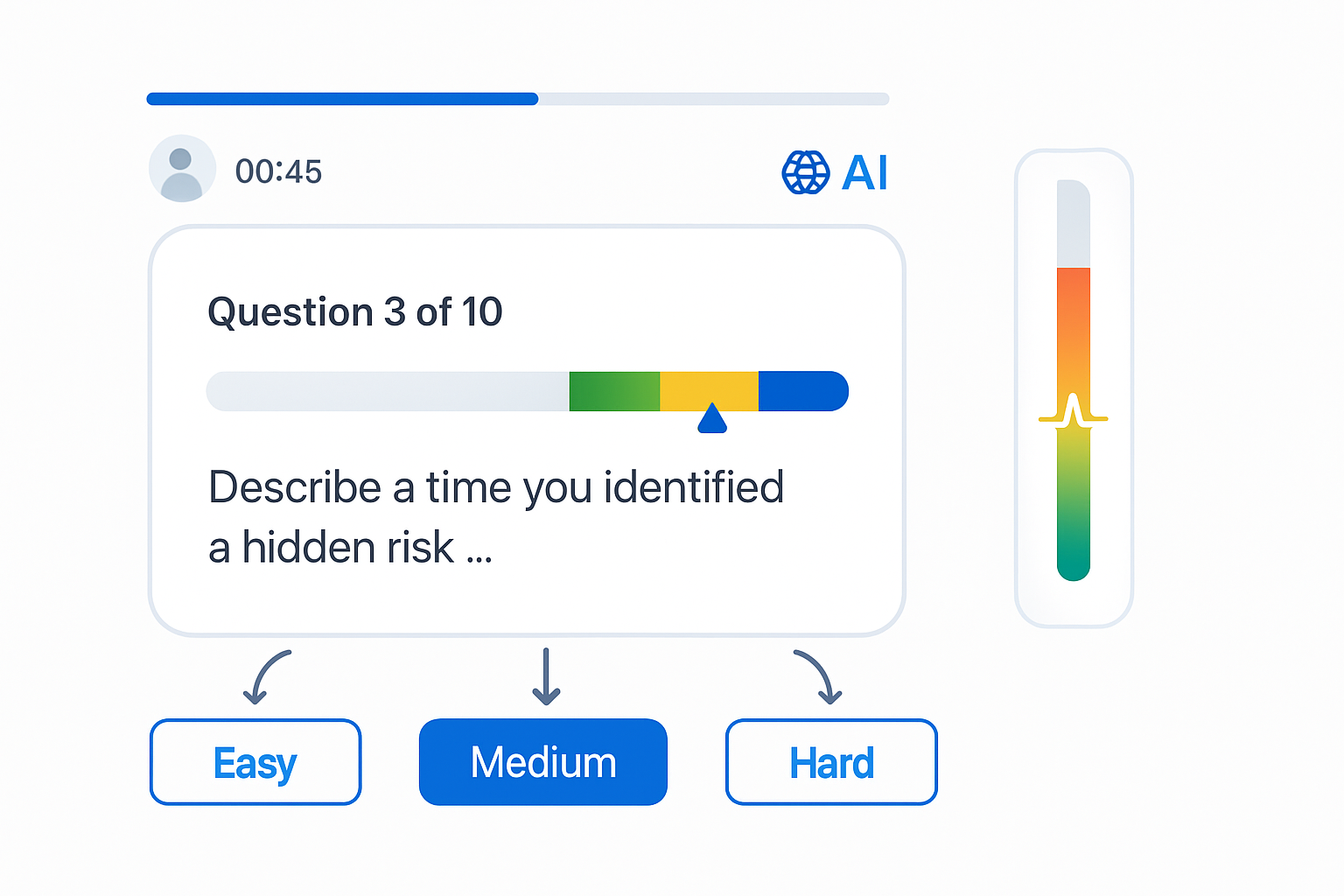Click the green segment of difficulty bar

coord(614,391)
